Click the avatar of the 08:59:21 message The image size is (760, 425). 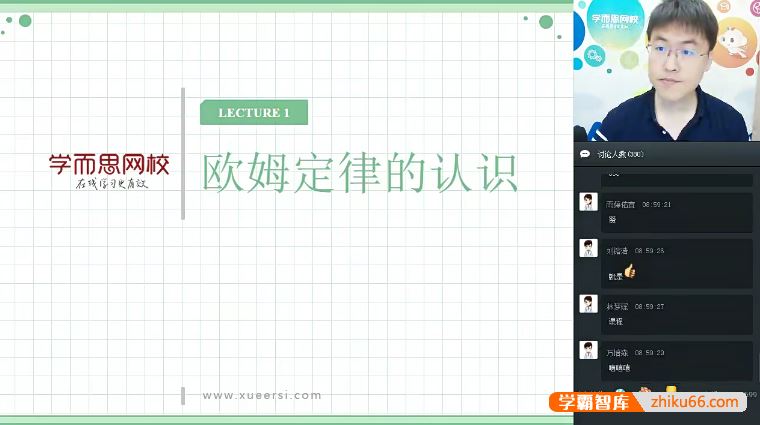[588, 202]
